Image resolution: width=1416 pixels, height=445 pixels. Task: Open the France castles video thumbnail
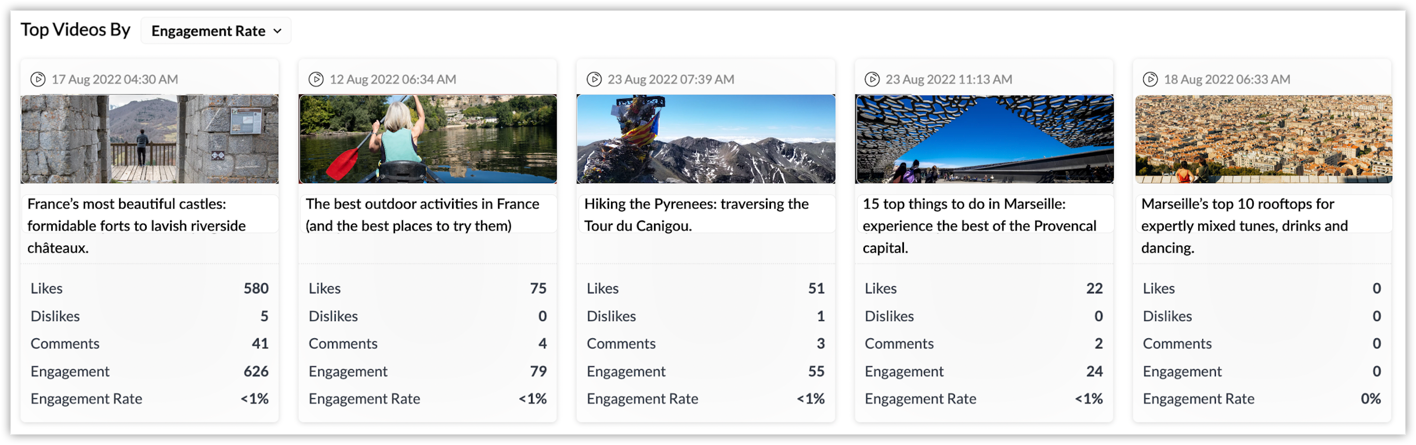click(150, 139)
